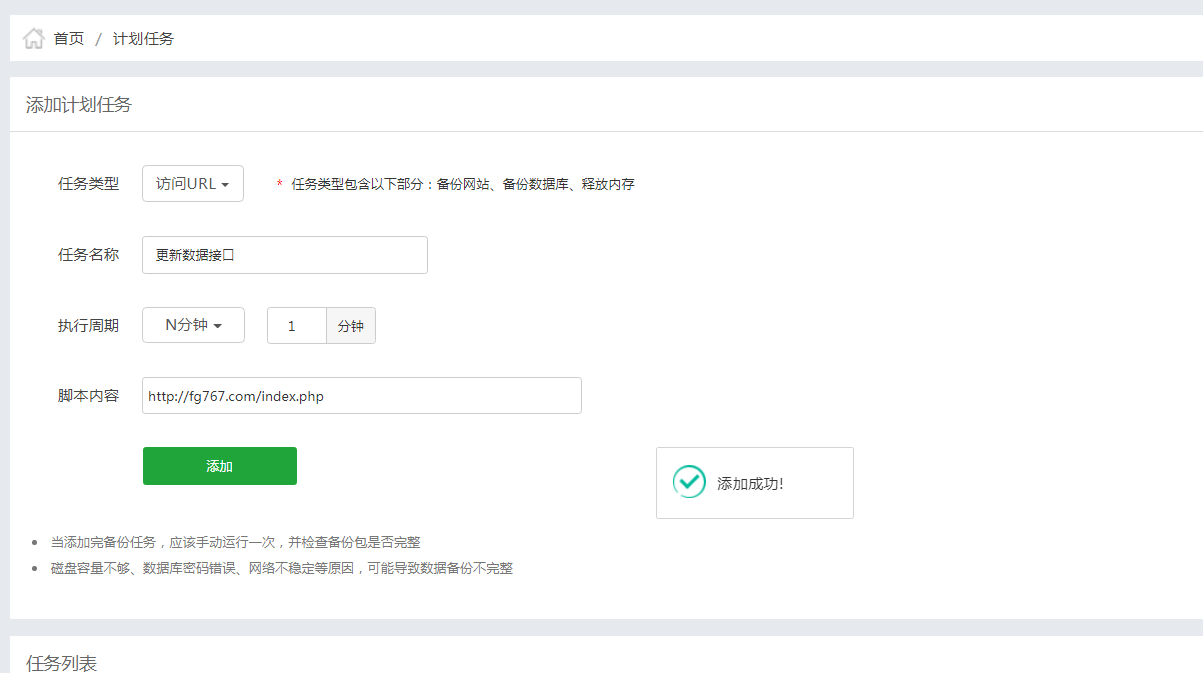Image resolution: width=1203 pixels, height=673 pixels.
Task: Click the success checkmark icon
Action: pos(689,482)
